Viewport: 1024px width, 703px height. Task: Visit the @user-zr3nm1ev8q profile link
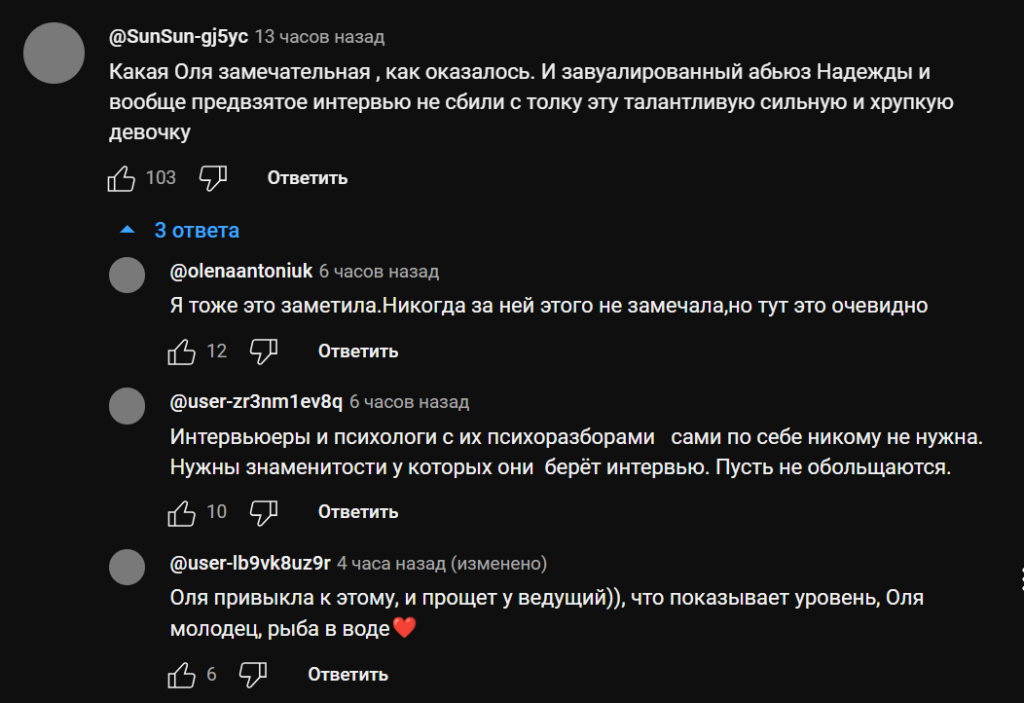coord(257,402)
